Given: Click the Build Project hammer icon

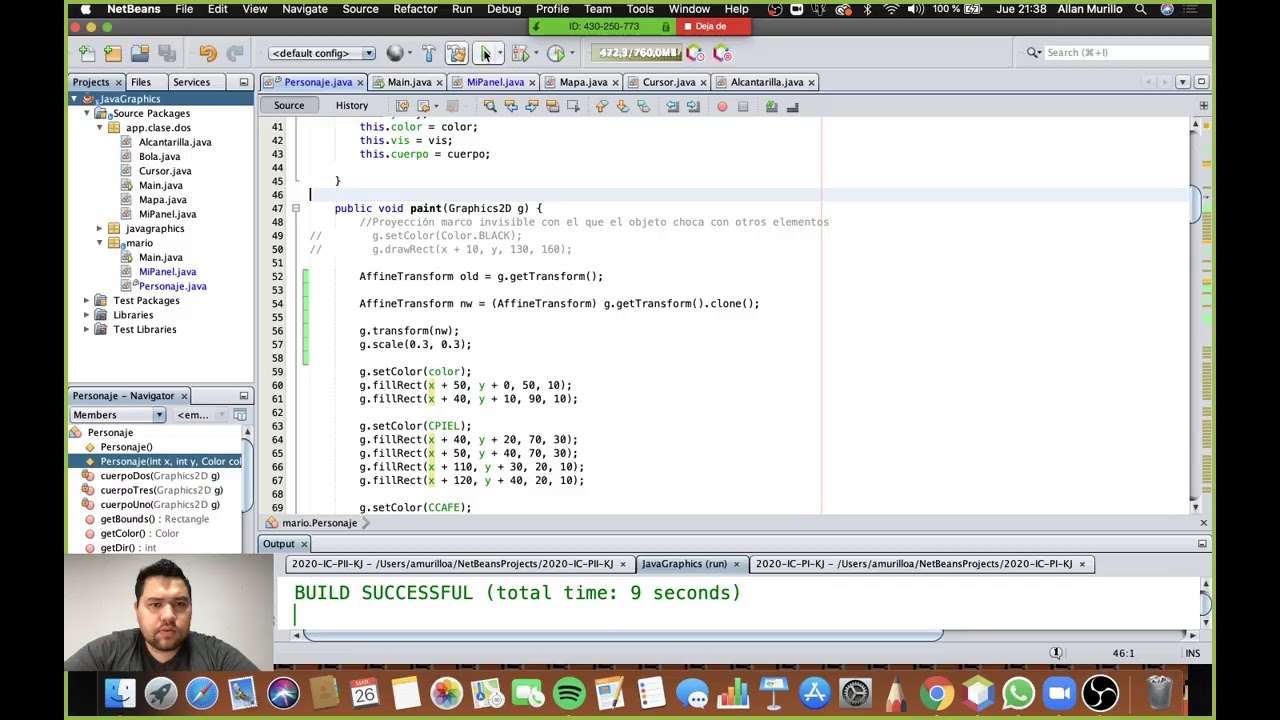Looking at the screenshot, I should click(429, 53).
